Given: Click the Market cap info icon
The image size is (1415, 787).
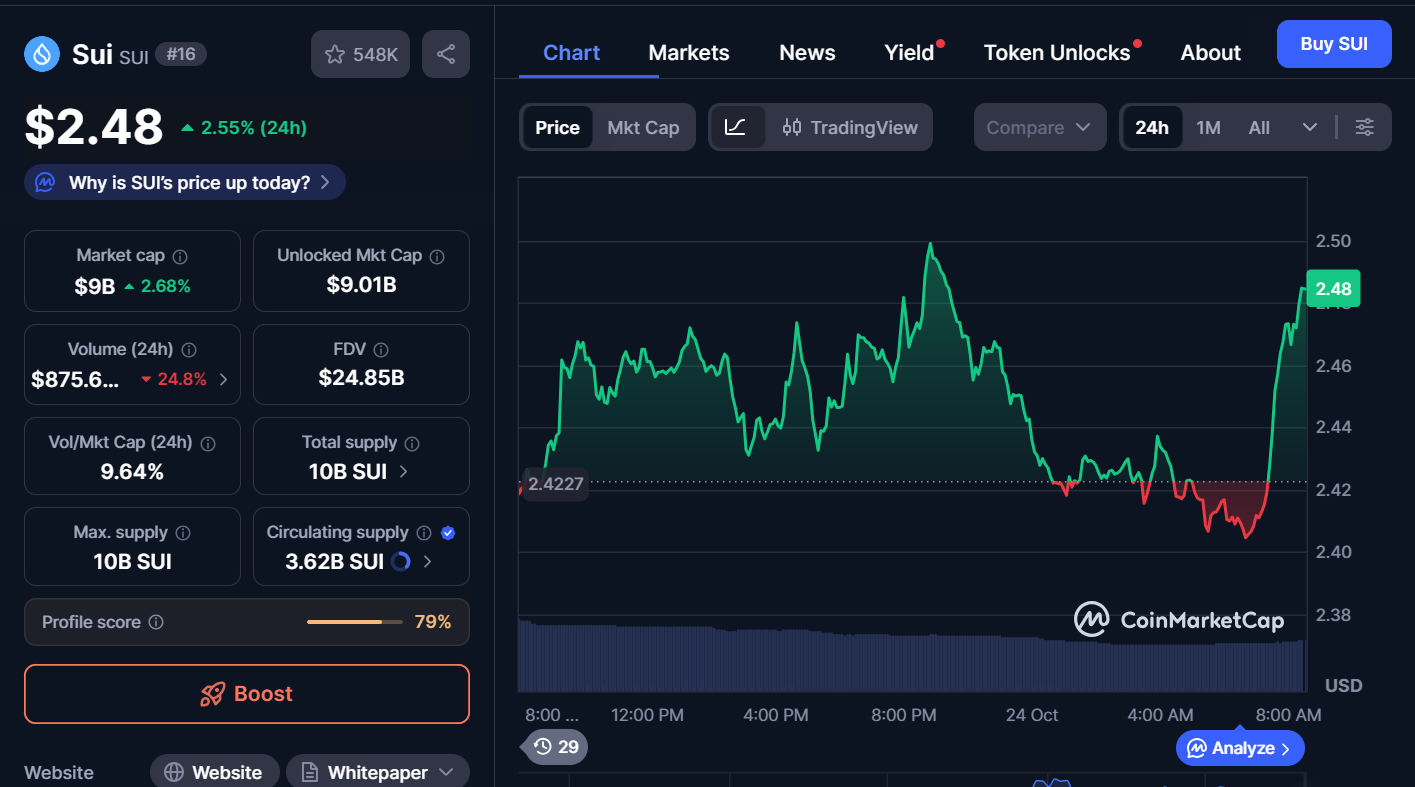Looking at the screenshot, I should (x=180, y=257).
